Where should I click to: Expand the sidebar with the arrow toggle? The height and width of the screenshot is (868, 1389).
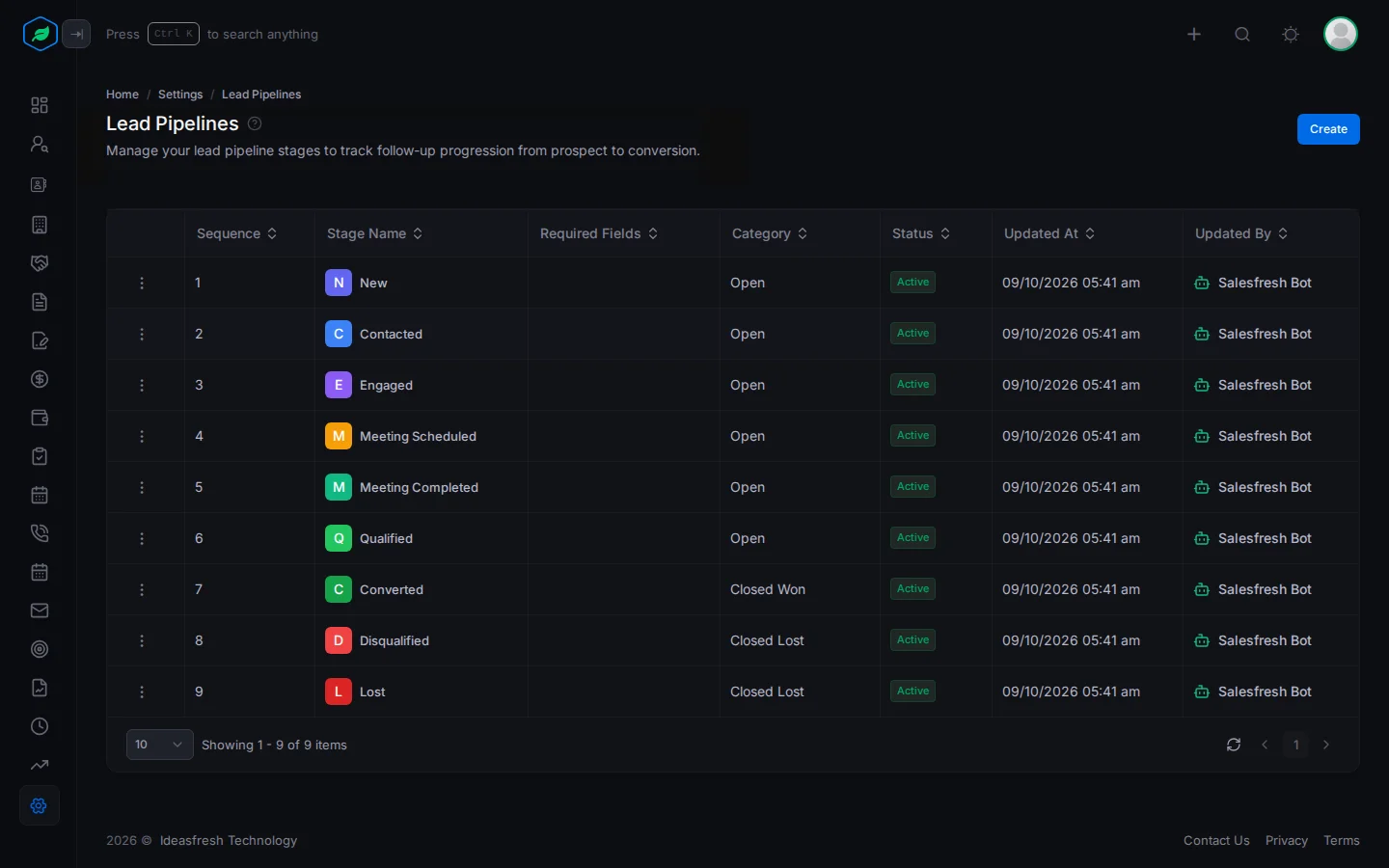click(x=76, y=34)
